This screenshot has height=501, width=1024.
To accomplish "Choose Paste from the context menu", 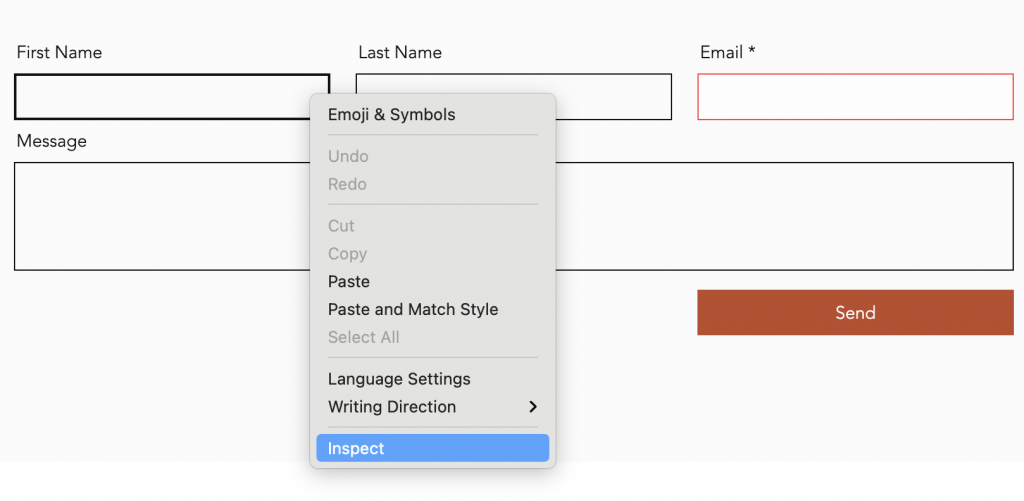I will coord(349,282).
